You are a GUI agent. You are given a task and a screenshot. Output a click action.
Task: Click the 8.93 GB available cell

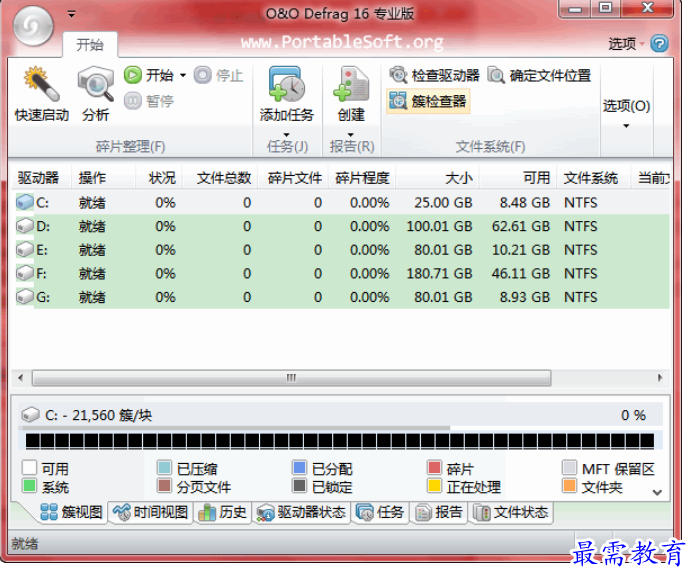[x=524, y=296]
